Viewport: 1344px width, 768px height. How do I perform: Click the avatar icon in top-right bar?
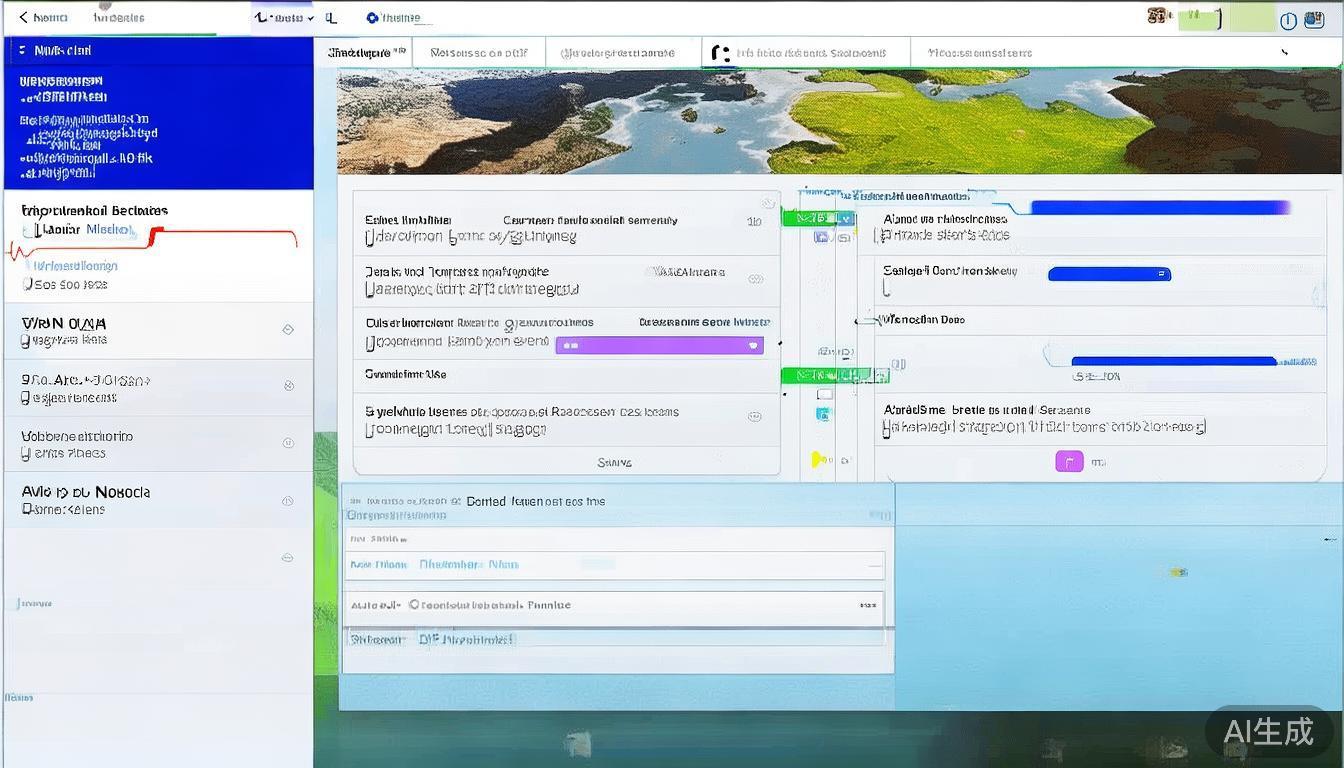pyautogui.click(x=1158, y=17)
